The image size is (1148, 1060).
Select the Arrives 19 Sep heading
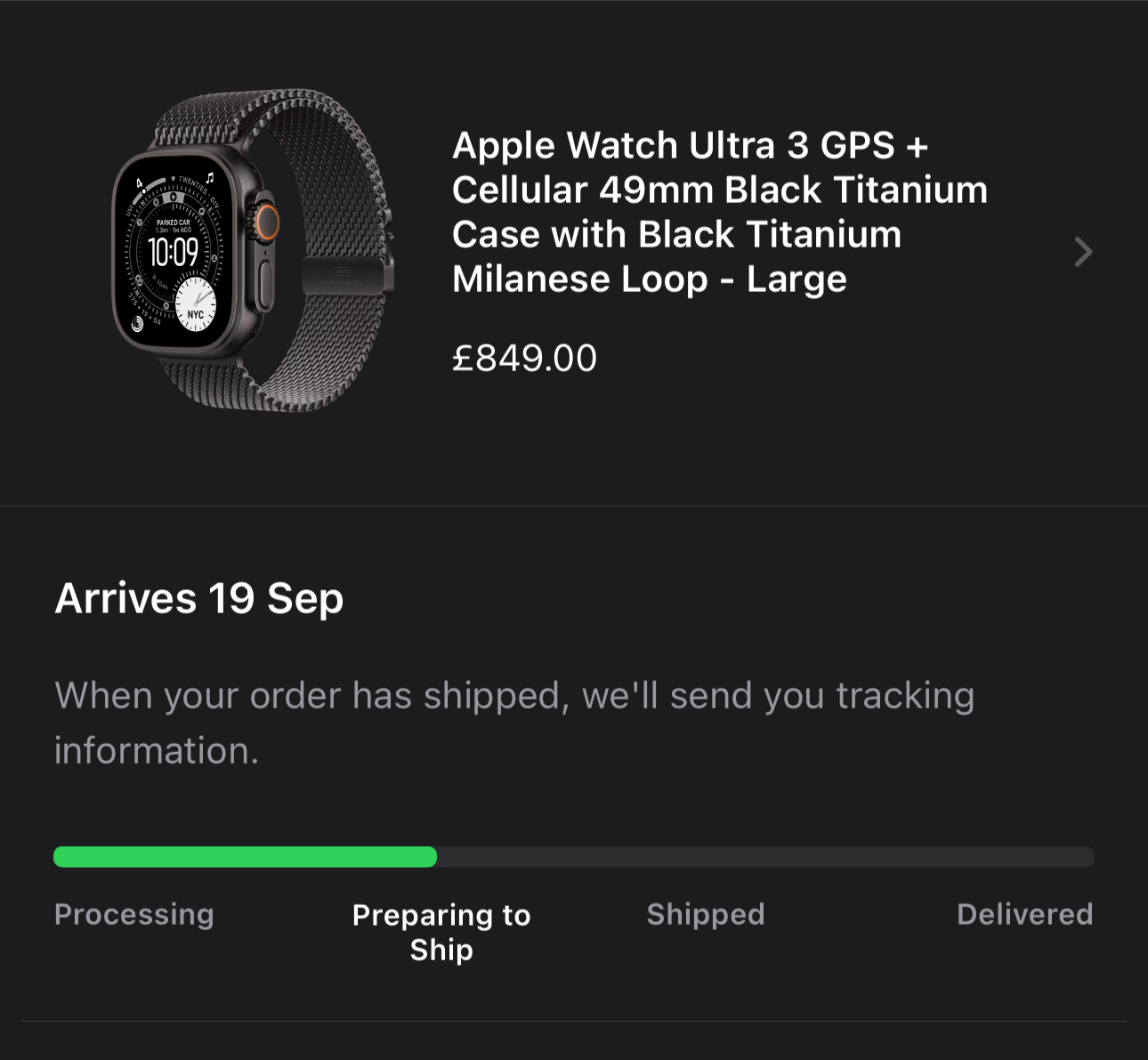point(199,598)
